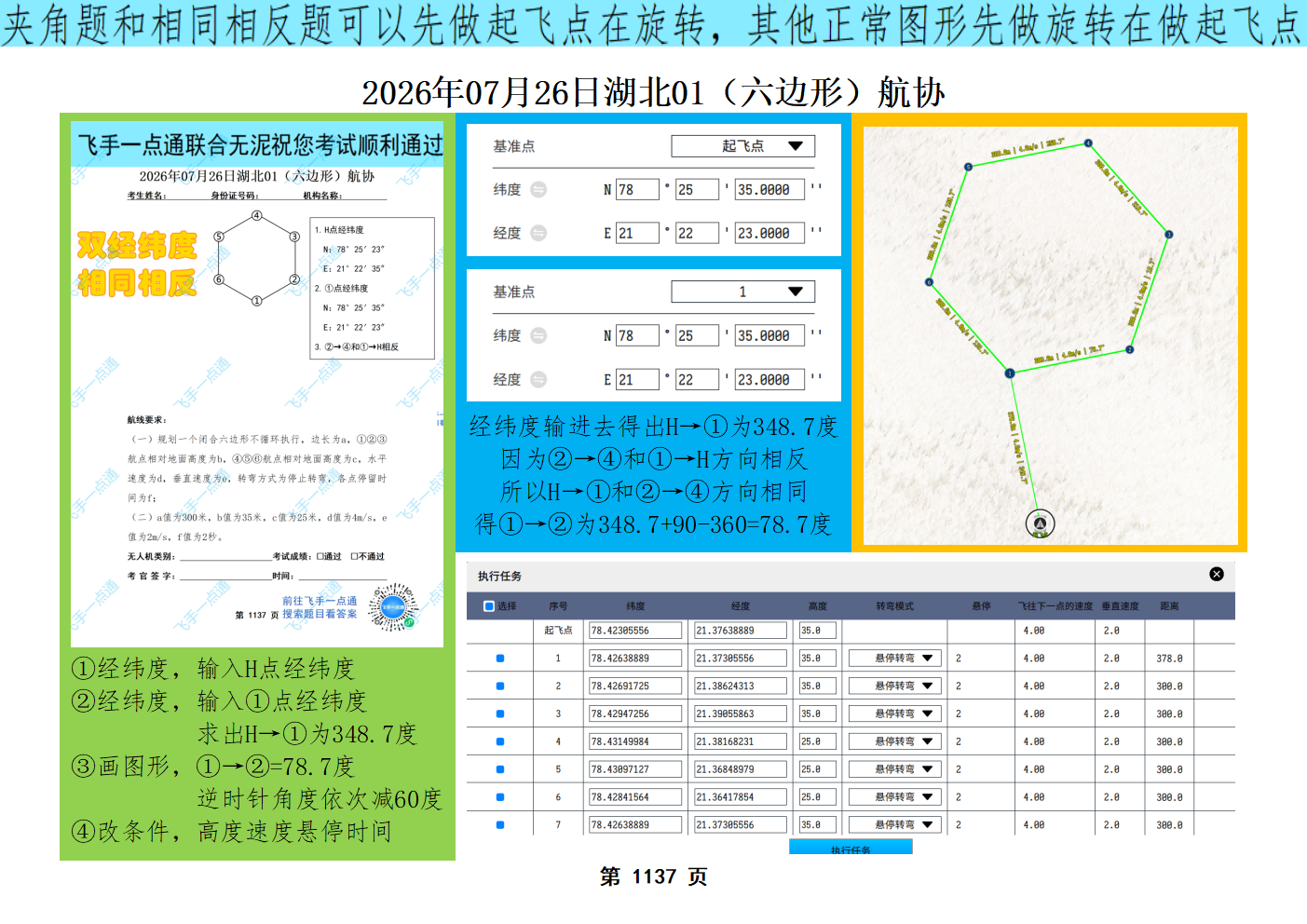Click the row 1 distance value 378.0
The width and height of the screenshot is (1307, 924).
(1169, 659)
